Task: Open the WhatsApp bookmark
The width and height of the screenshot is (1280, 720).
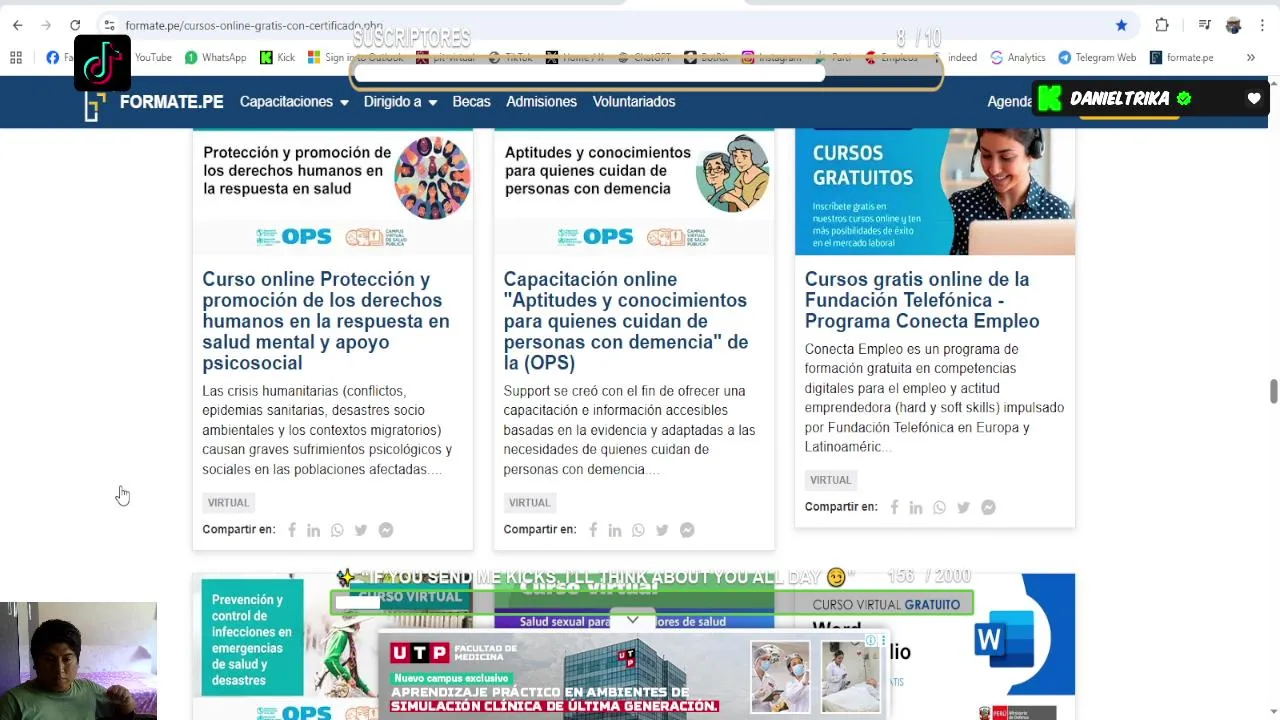Action: pos(216,58)
